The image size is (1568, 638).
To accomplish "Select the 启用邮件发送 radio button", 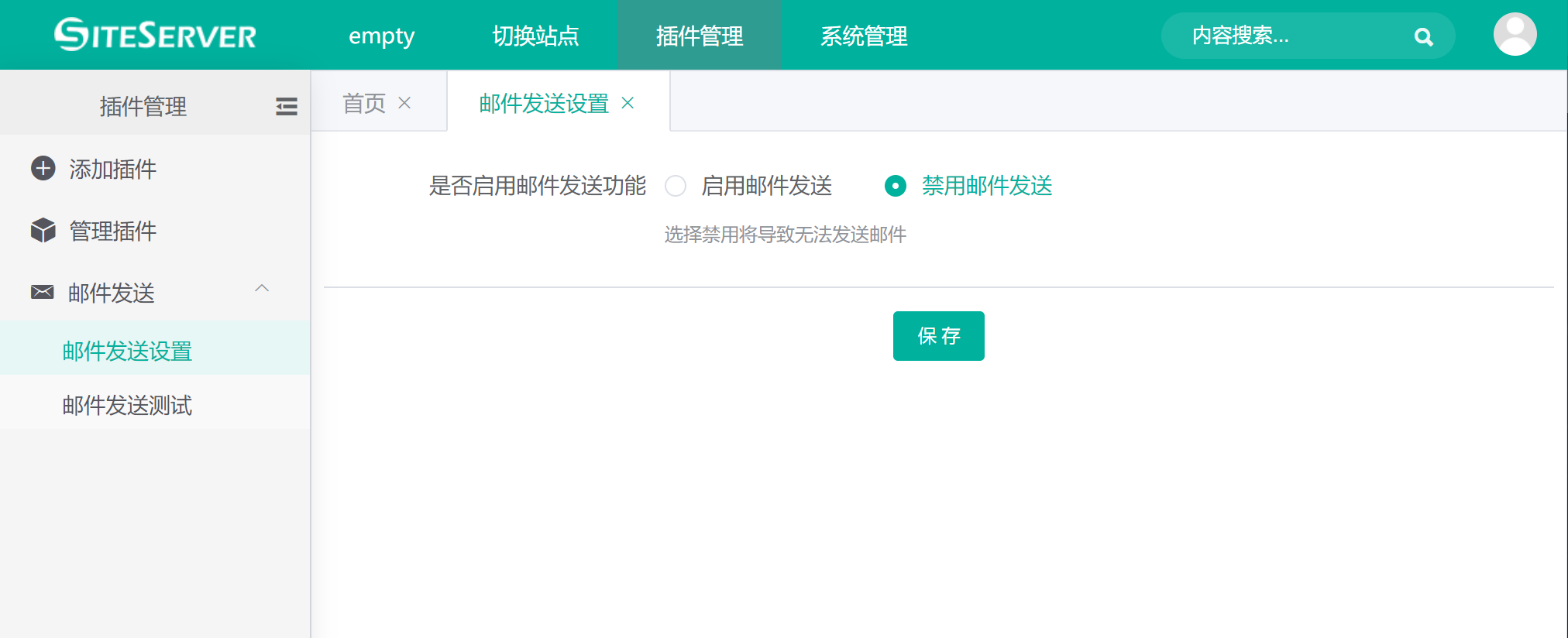I will click(x=676, y=186).
